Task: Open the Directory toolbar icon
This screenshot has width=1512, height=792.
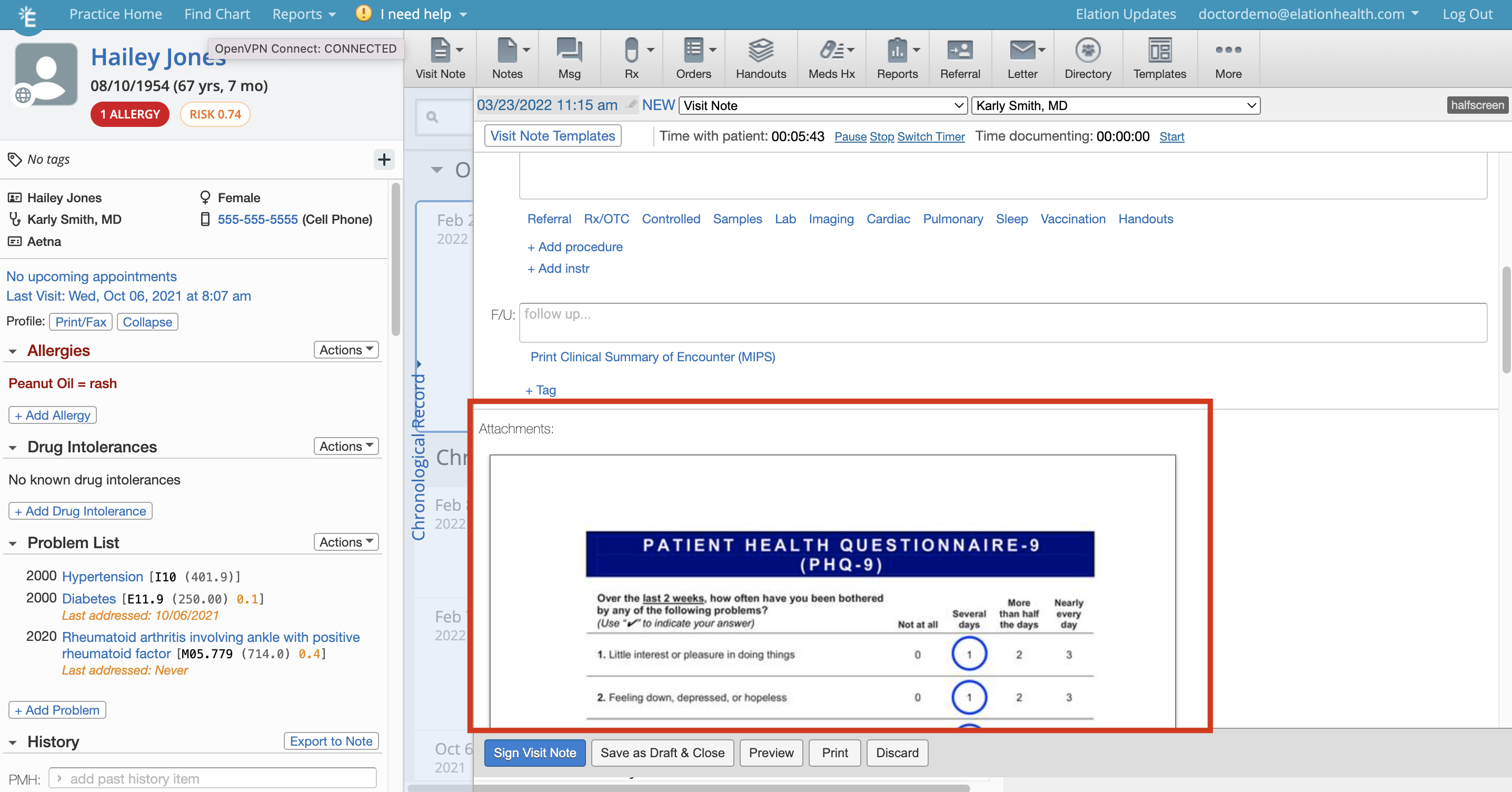Action: point(1087,51)
